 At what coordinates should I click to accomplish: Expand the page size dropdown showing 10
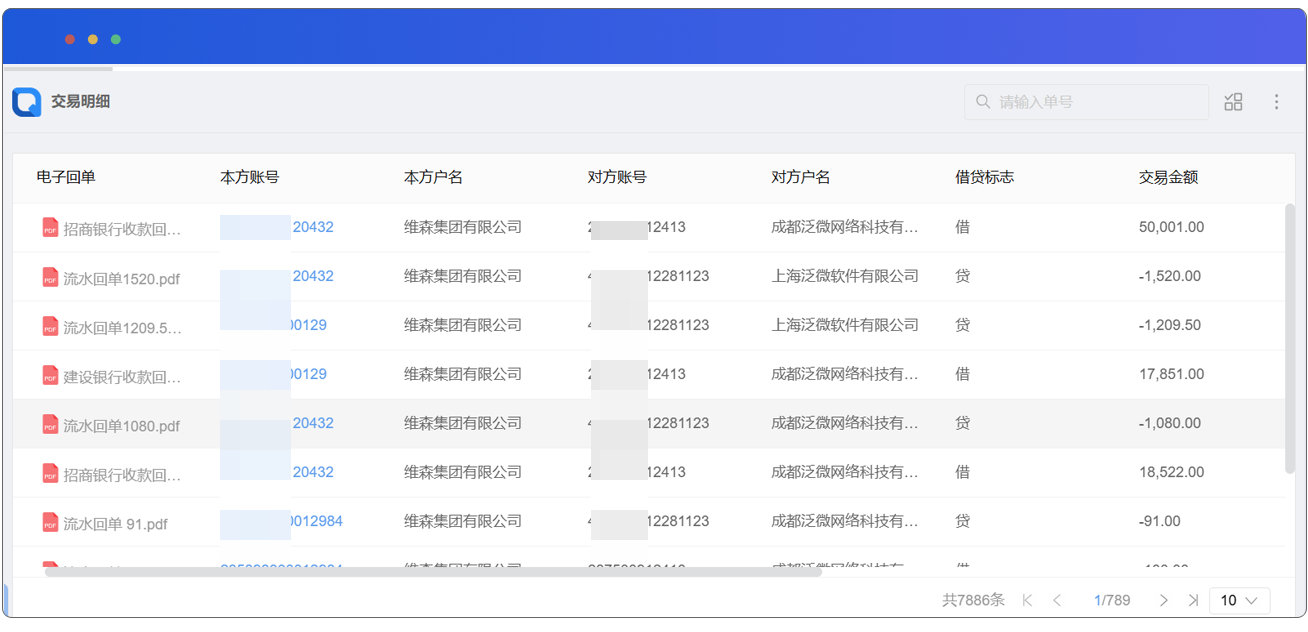coord(1239,600)
